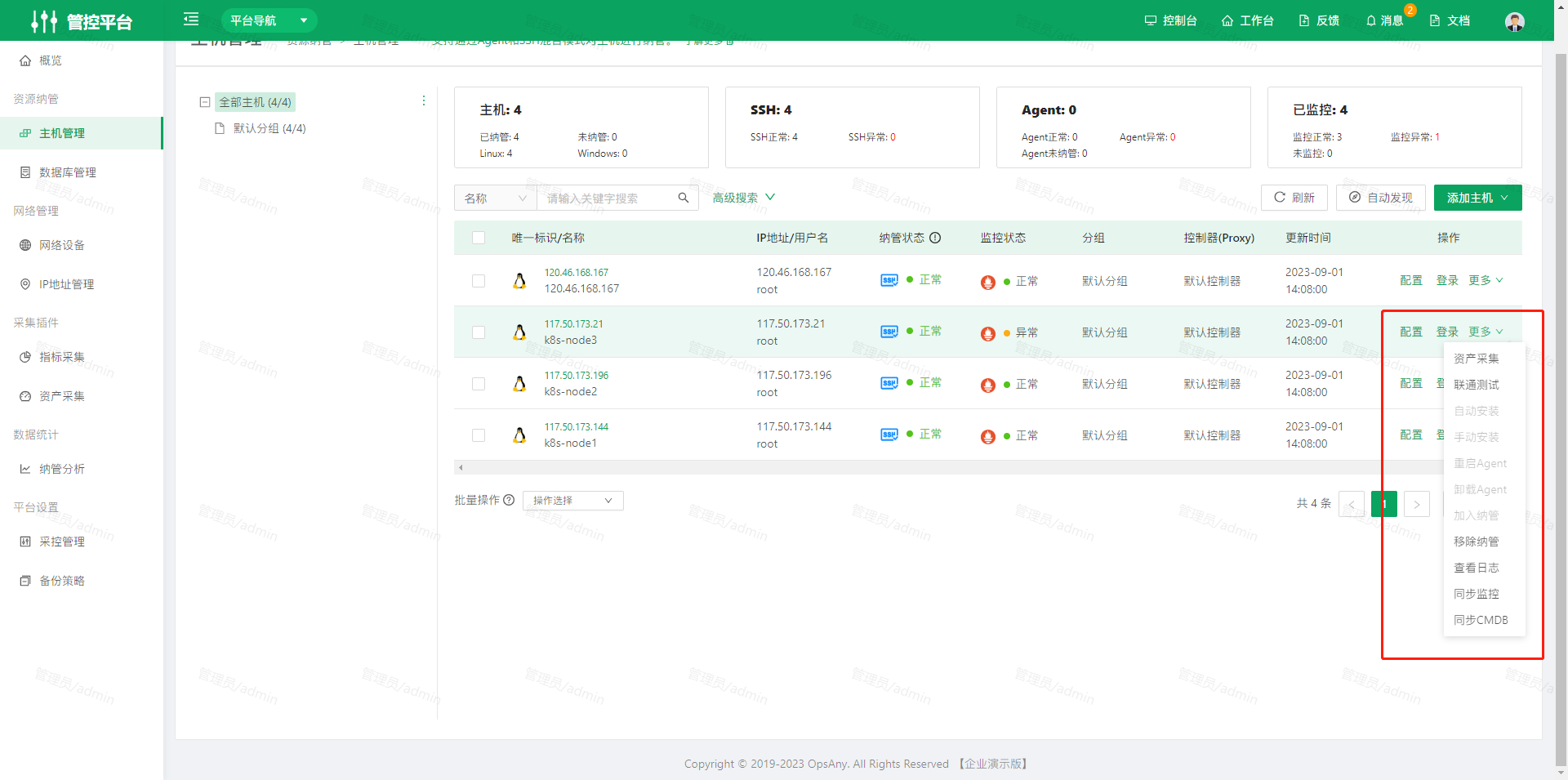Open 更多 menu for 120.46.168.167 row

(x=1486, y=280)
